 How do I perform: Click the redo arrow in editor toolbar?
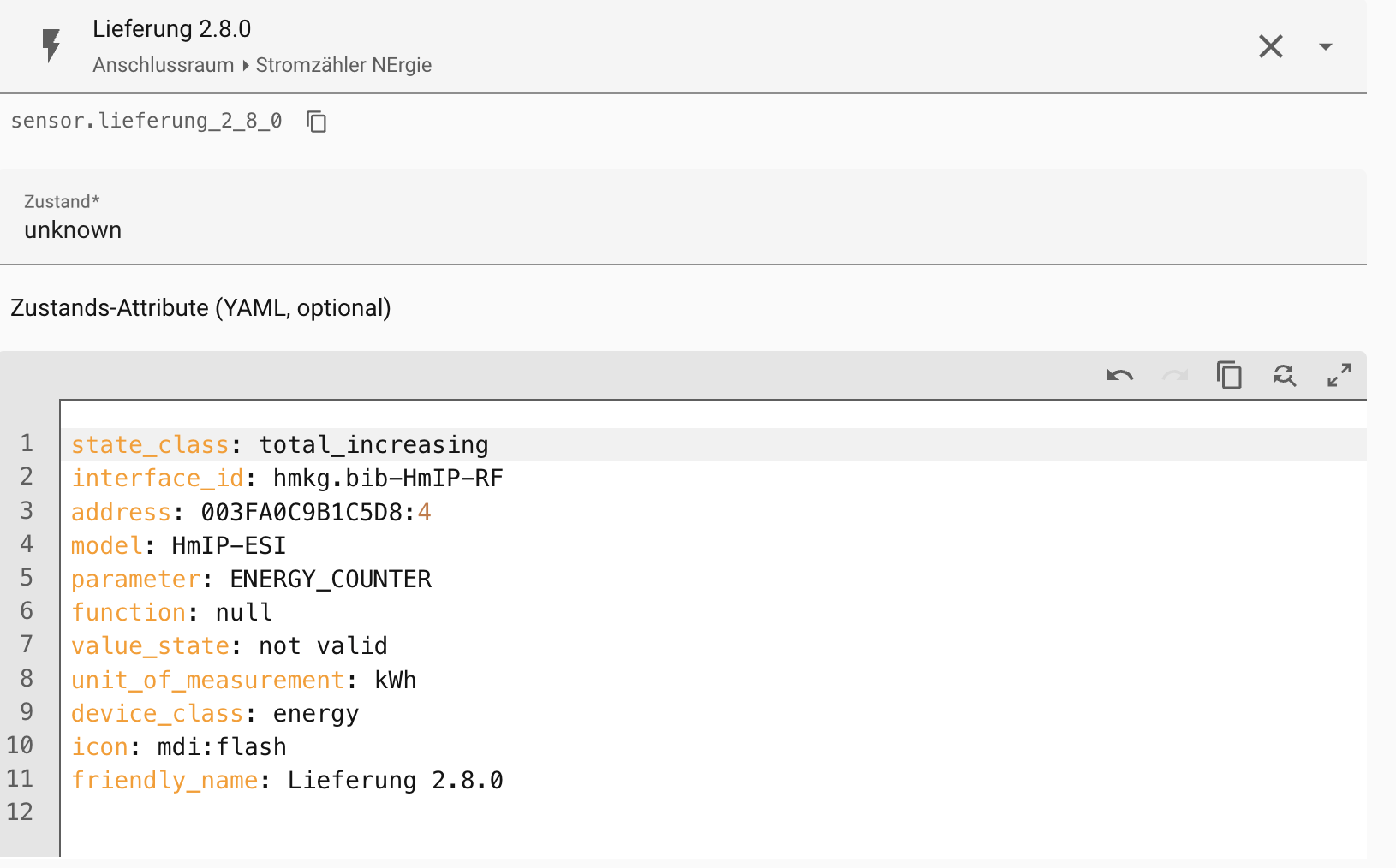coord(1174,375)
